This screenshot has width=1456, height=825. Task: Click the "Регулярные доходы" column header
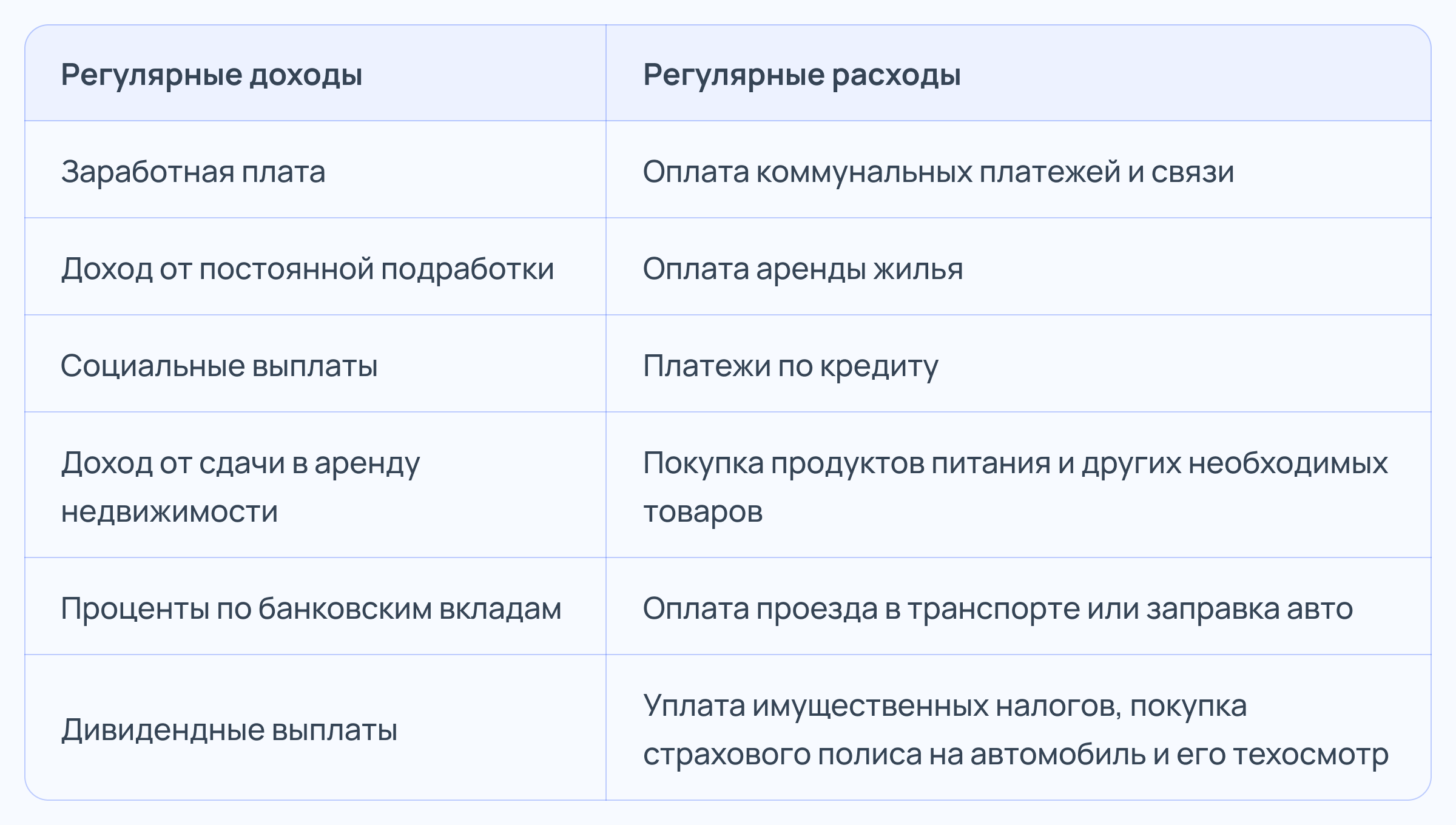tap(212, 75)
